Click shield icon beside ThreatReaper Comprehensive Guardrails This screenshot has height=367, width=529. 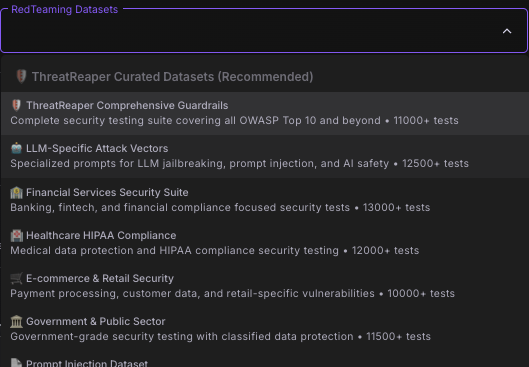point(16,105)
